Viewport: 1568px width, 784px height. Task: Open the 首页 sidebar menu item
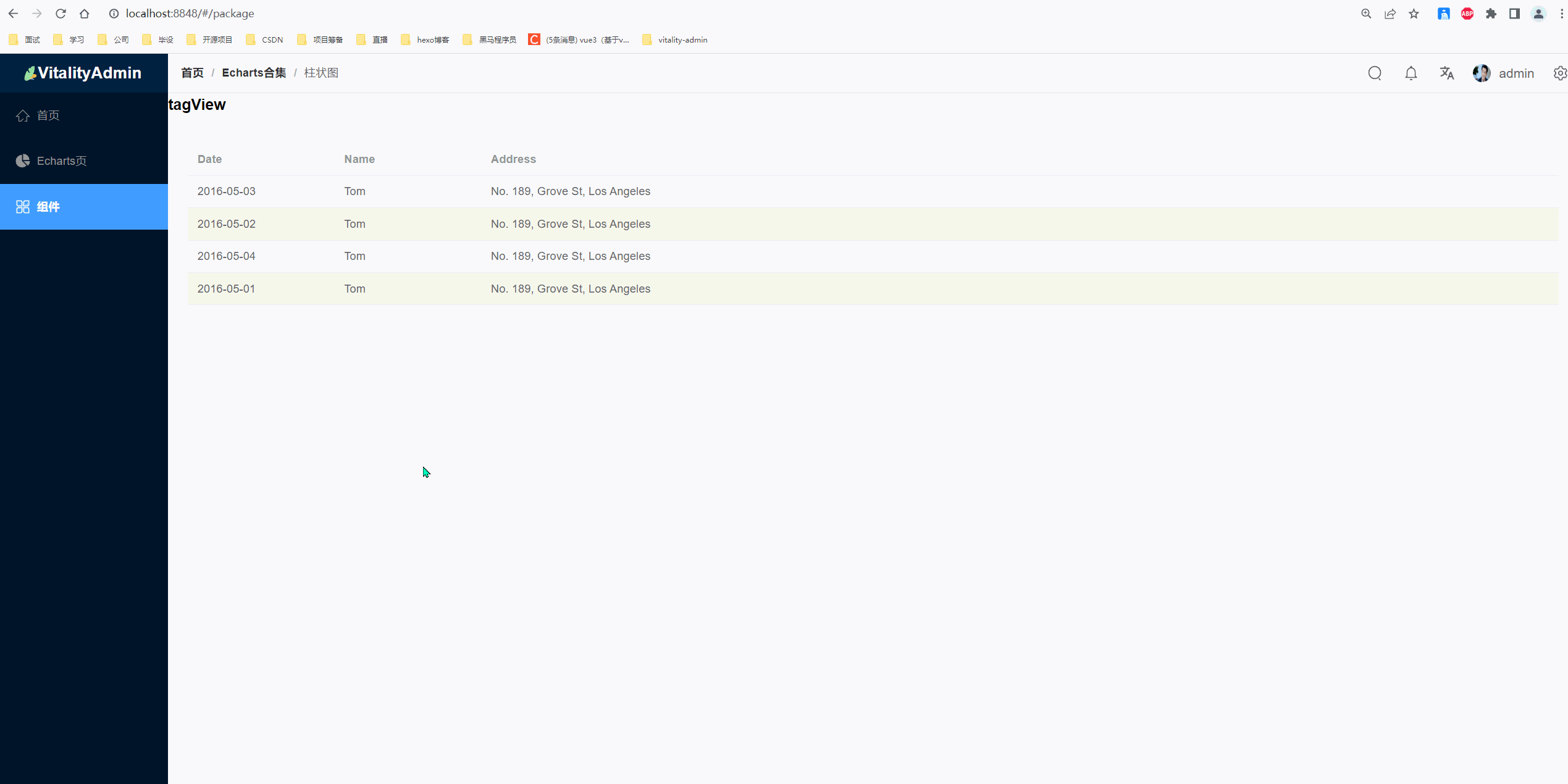48,115
